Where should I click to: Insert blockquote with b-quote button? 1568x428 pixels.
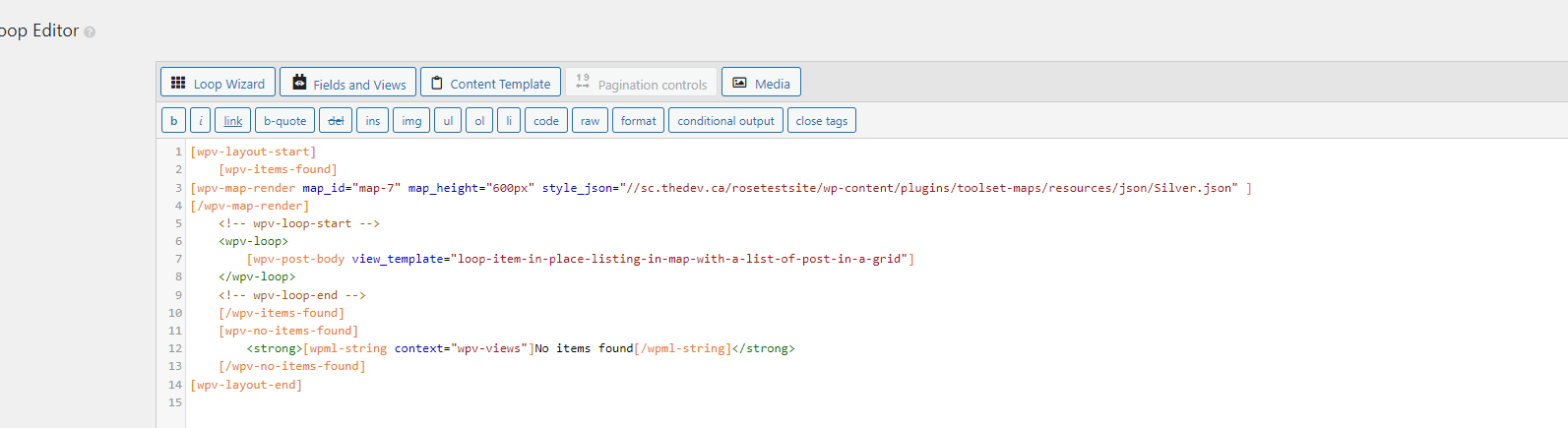[284, 120]
